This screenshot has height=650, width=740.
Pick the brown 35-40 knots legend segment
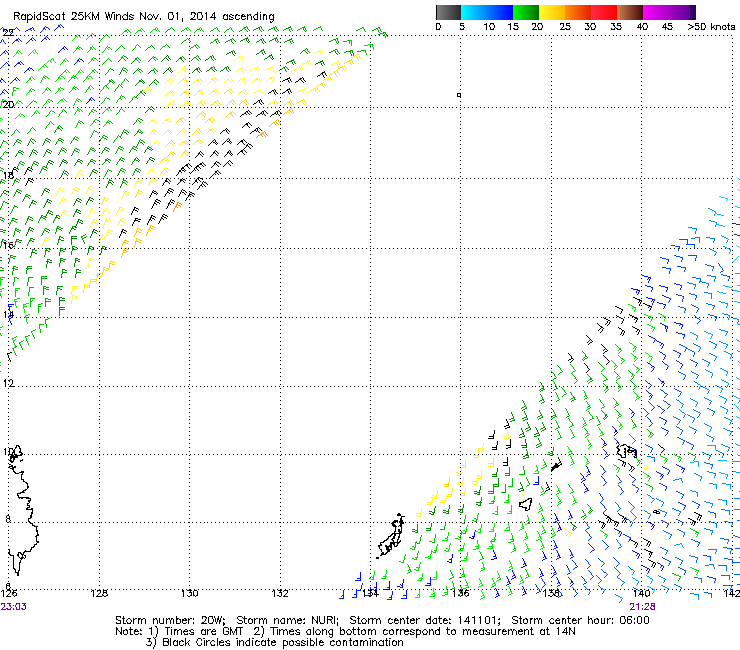pos(630,12)
